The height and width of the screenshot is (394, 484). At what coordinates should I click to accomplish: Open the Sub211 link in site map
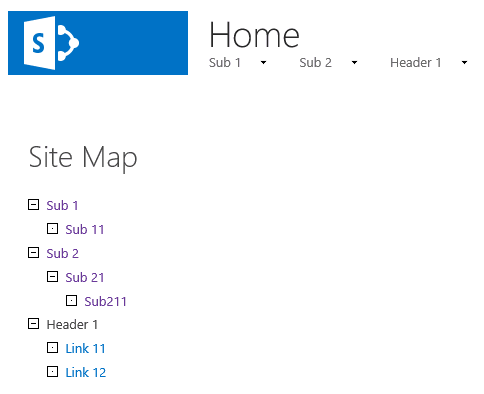[x=105, y=302]
